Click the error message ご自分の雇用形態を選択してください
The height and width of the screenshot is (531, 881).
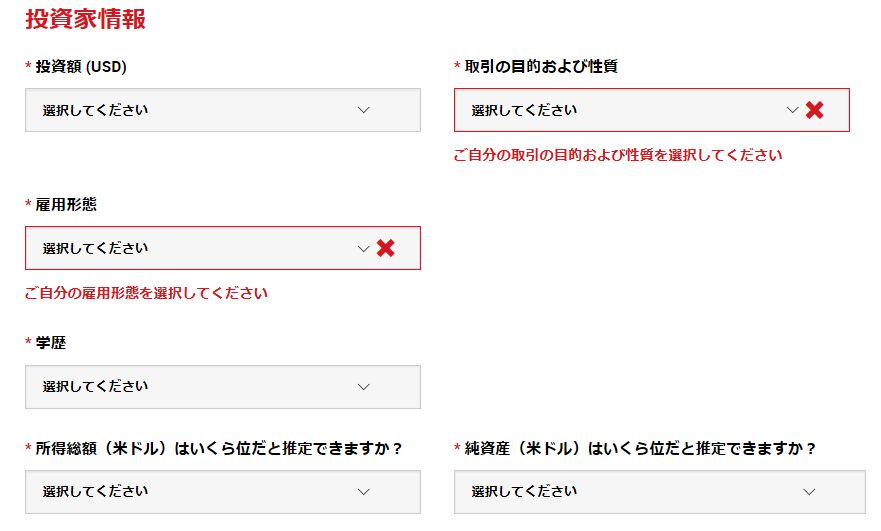(x=146, y=293)
